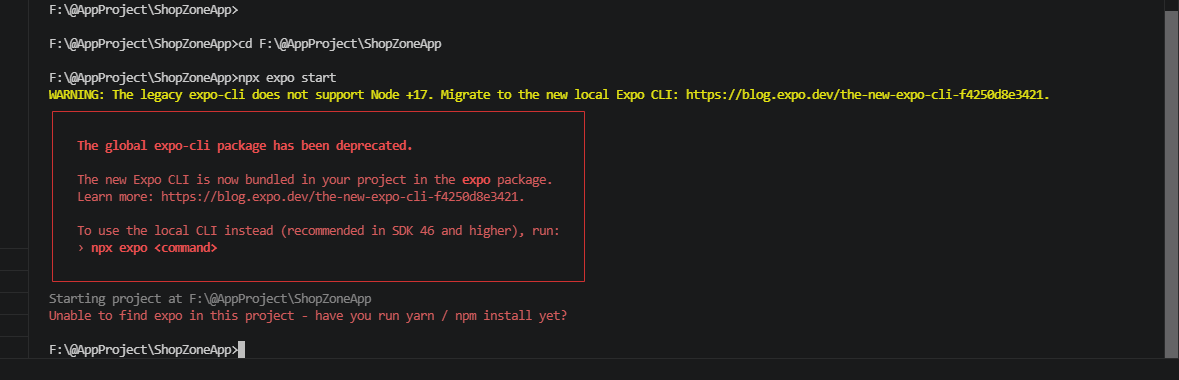Click the 'Starting project at F:\@AppProject\ShopZoneApp' line

pos(211,299)
